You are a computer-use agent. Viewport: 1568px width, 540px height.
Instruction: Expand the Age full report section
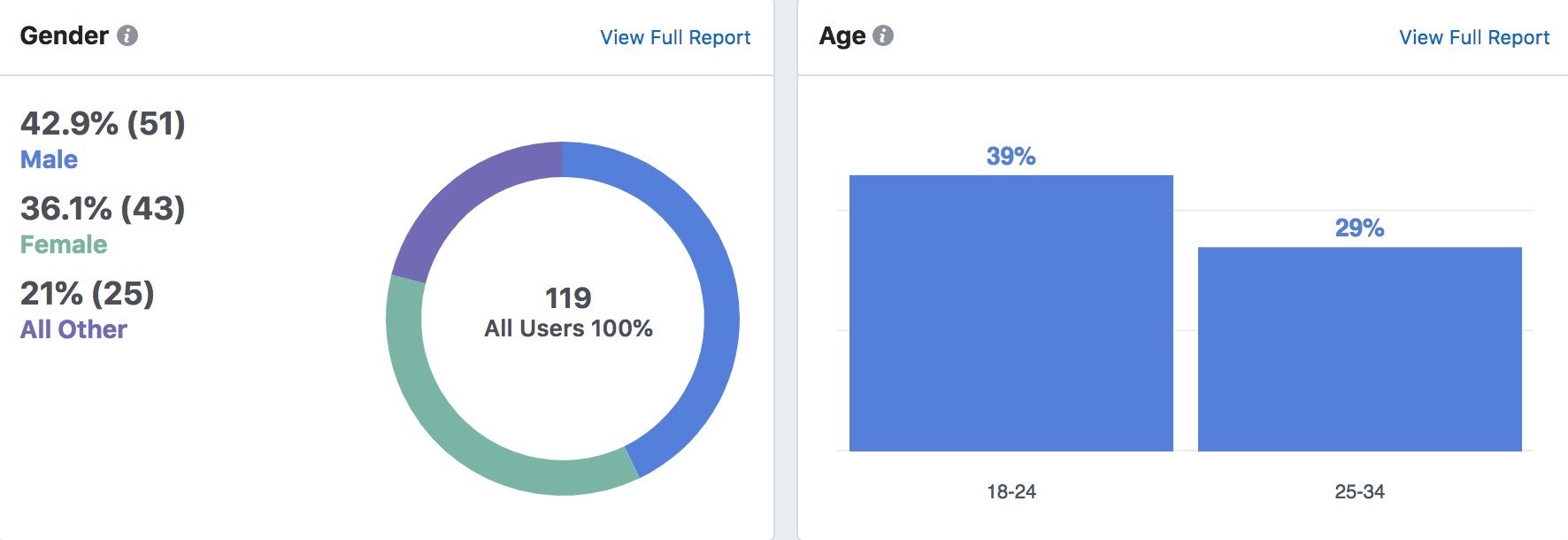[x=1474, y=37]
